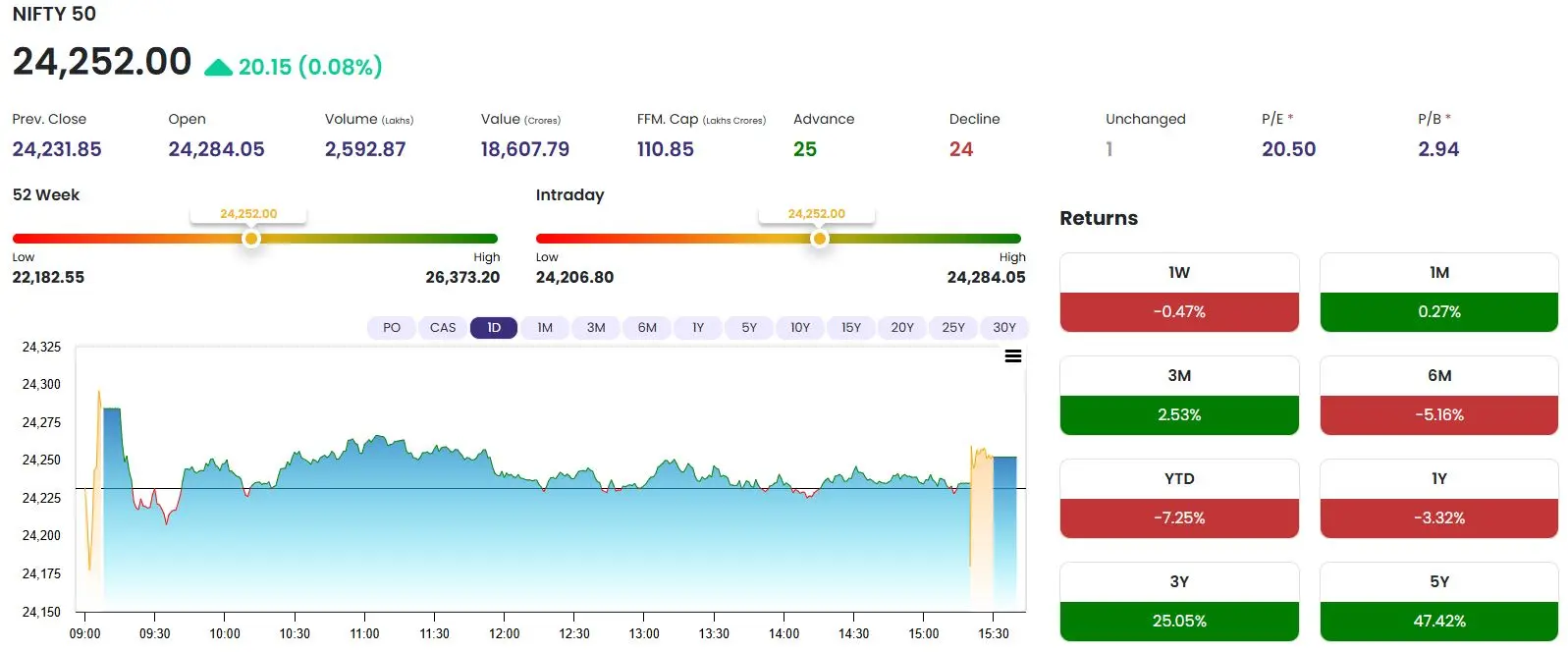Click the Returns section heading
The image size is (1568, 652).
tap(1099, 218)
